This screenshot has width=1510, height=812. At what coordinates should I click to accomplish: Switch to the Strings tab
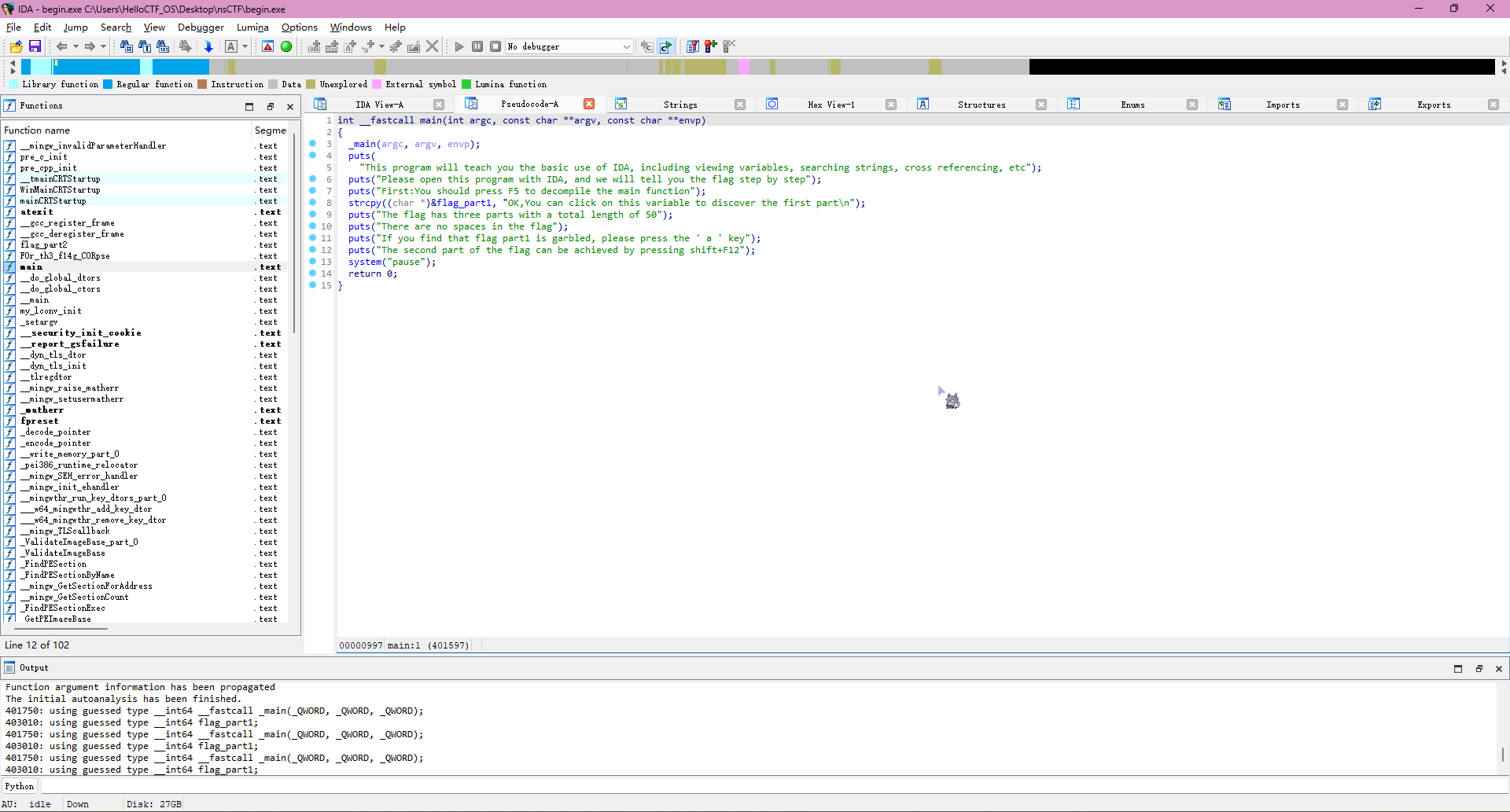679,105
